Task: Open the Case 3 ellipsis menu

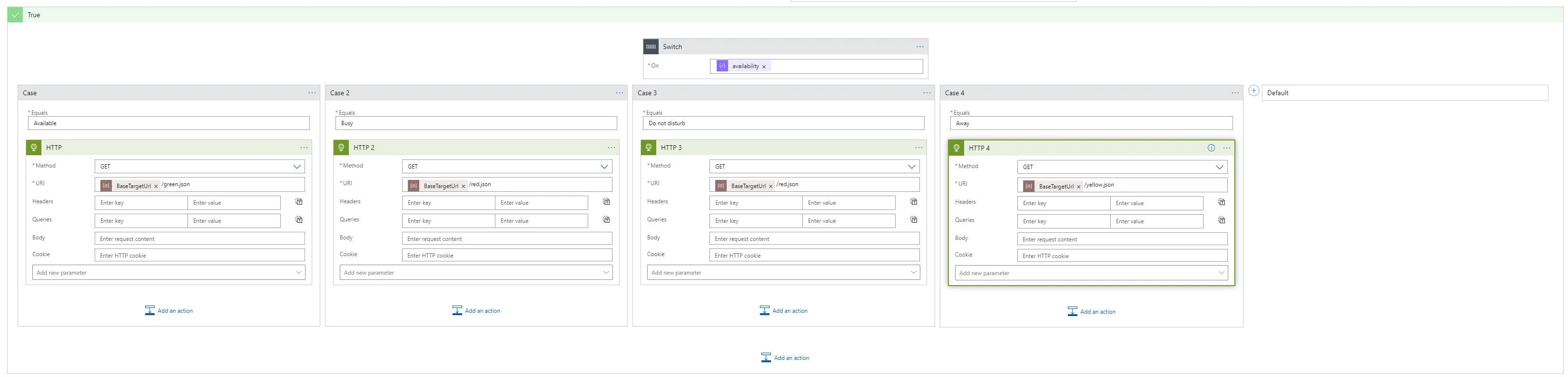Action: tap(927, 93)
